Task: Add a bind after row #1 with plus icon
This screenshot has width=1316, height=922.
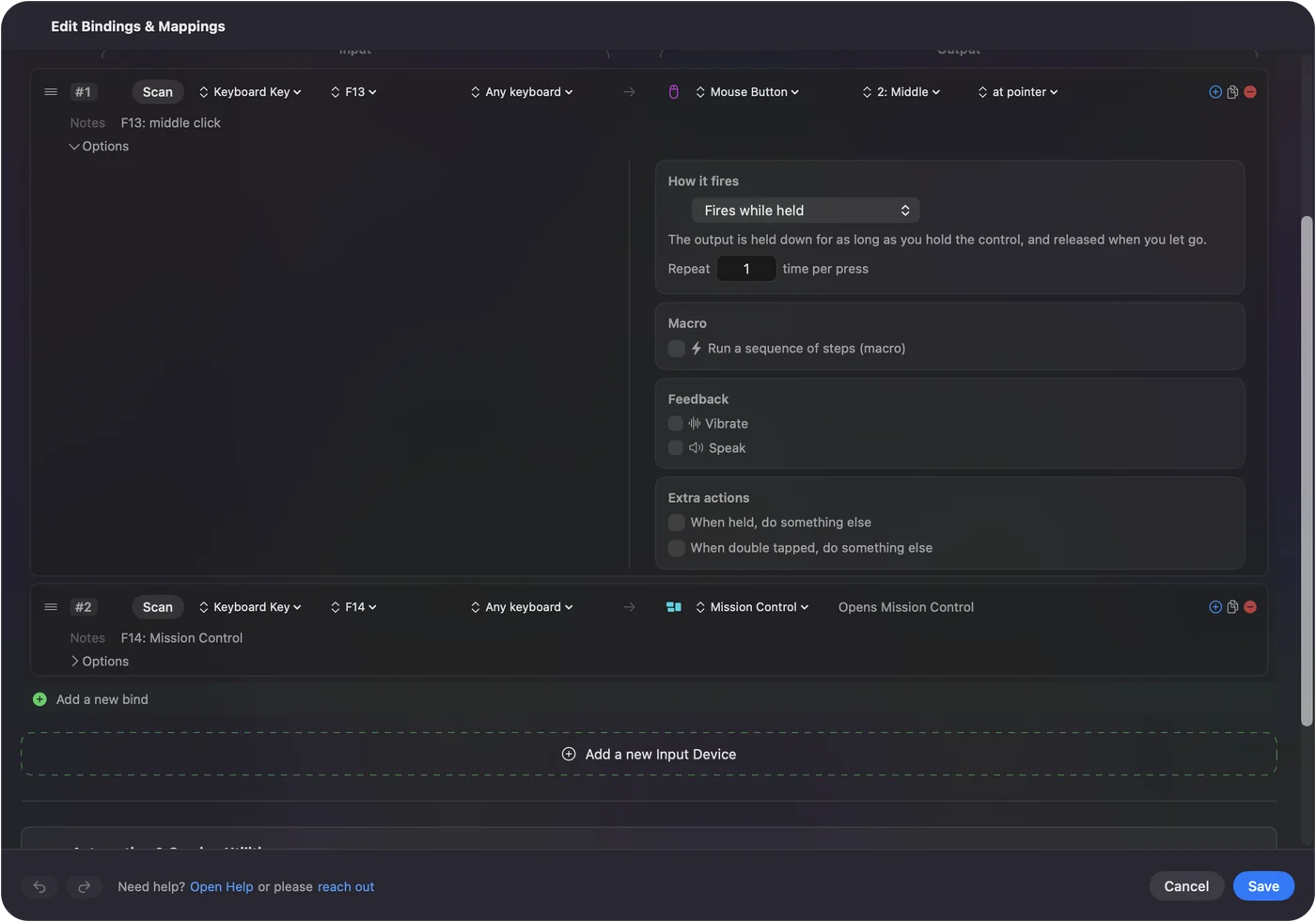Action: [1215, 92]
